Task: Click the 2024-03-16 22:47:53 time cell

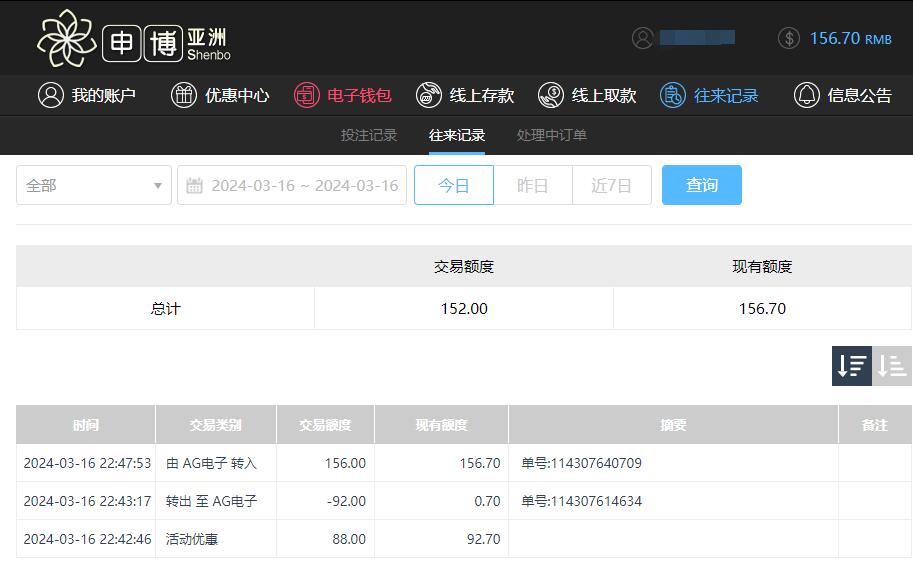Action: point(87,463)
